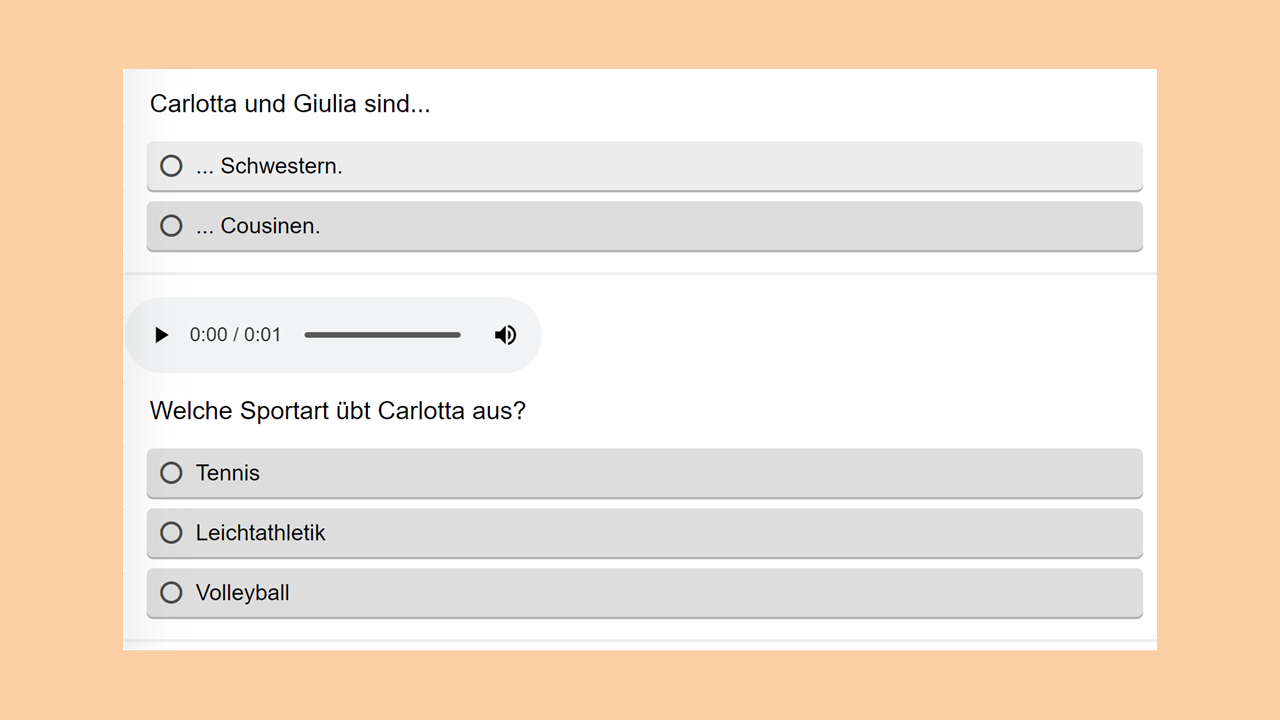Viewport: 1280px width, 720px height.
Task: Click the "... Cousinen." answer label text
Action: (258, 226)
